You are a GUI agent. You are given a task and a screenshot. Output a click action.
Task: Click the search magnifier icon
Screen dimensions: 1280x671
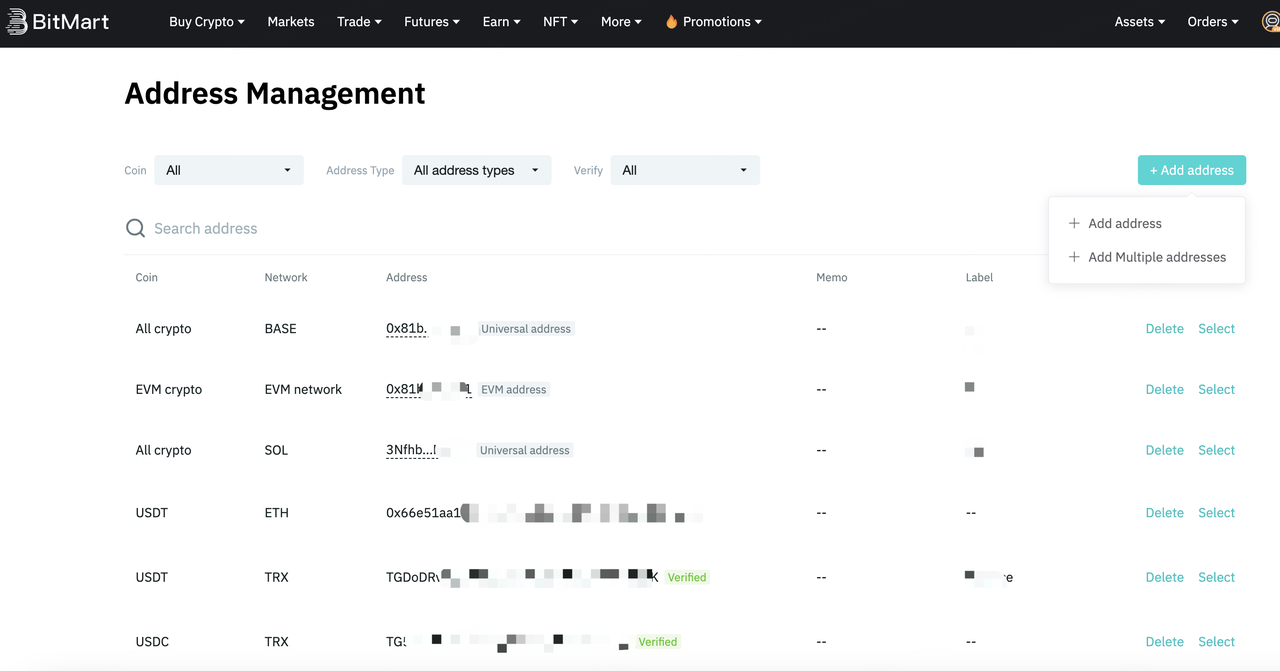(135, 229)
